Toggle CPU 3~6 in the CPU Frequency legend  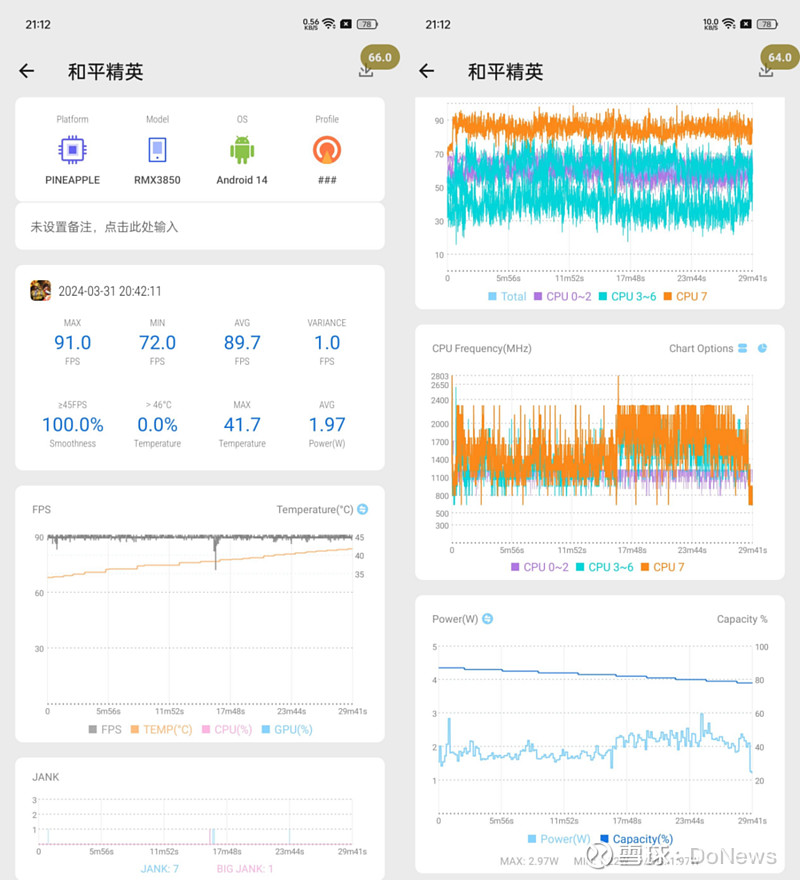pyautogui.click(x=605, y=567)
